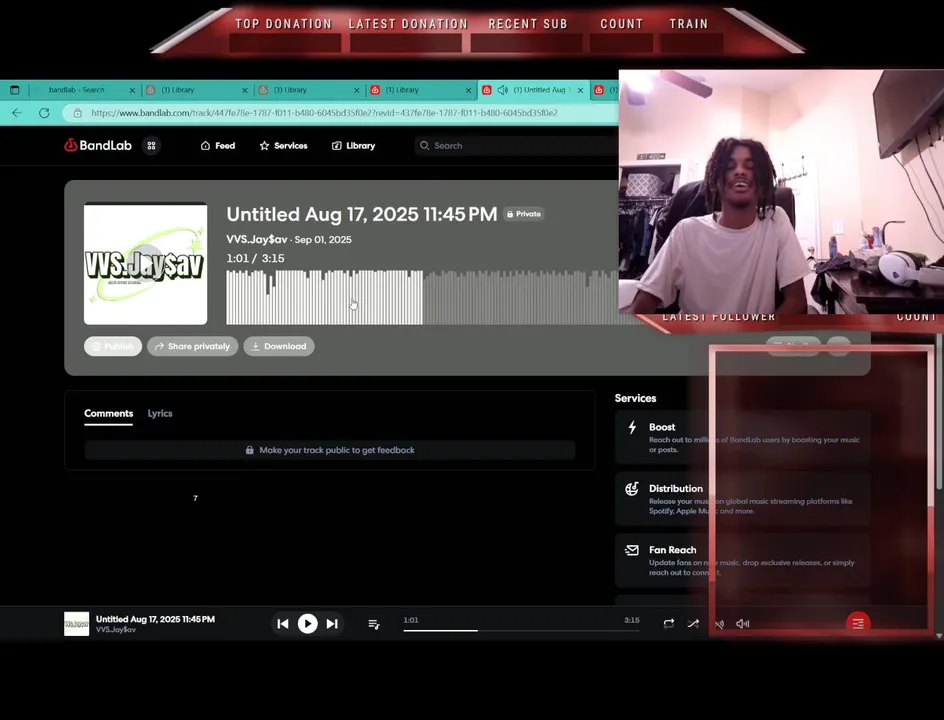Click the Services sidebar heading
The height and width of the screenshot is (720, 944).
point(635,399)
